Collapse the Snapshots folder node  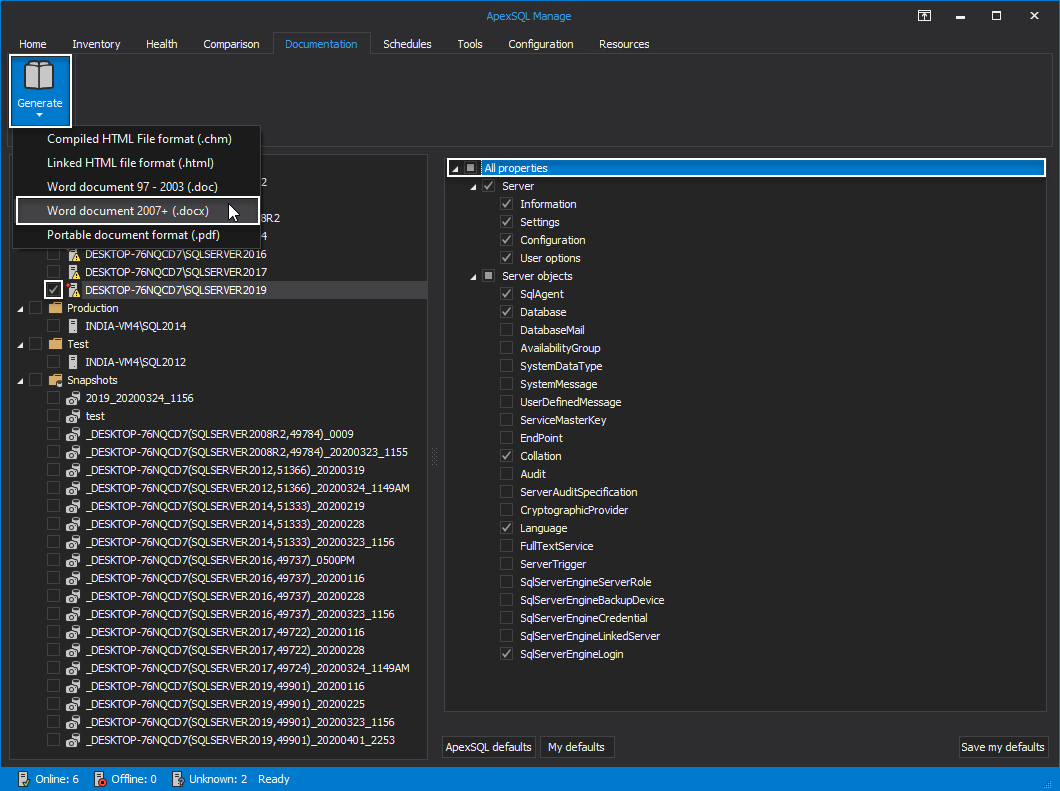[x=20, y=381]
